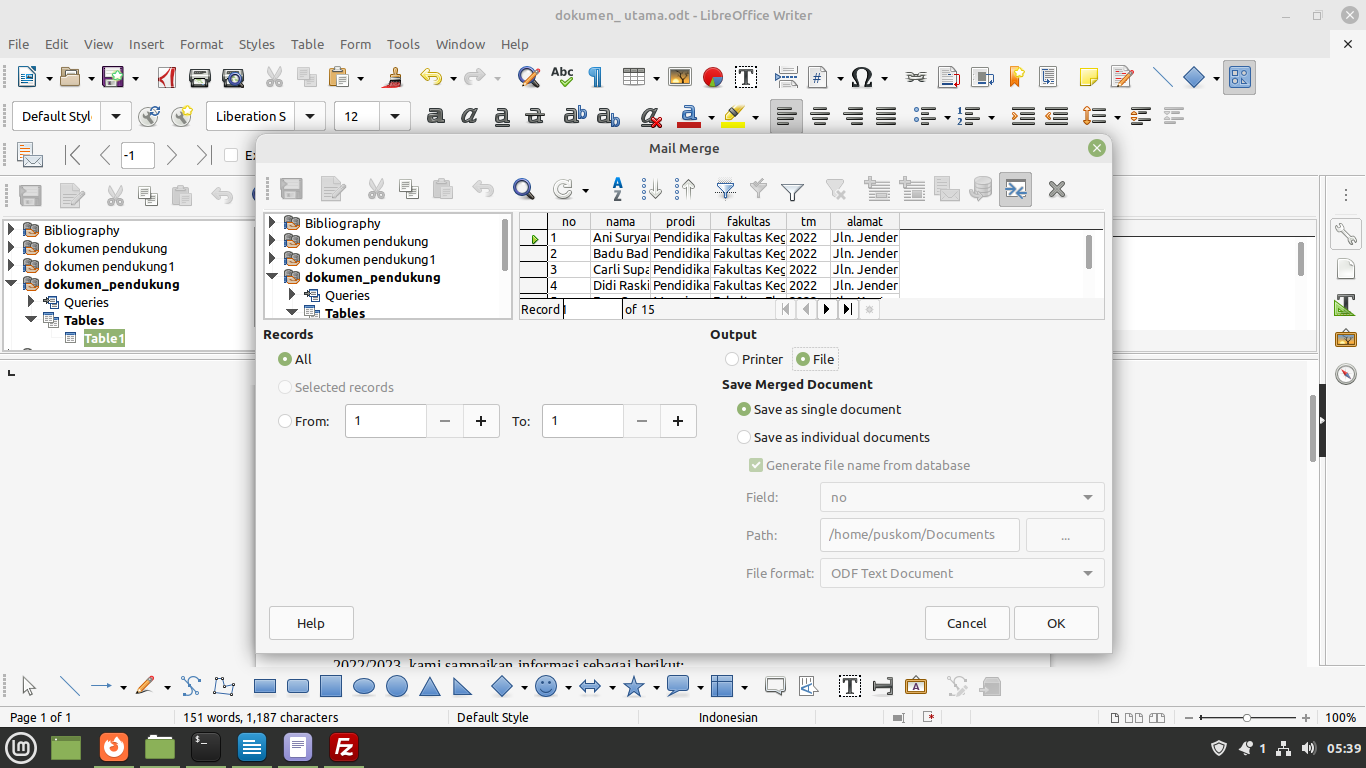Viewport: 1366px width, 768px height.
Task: Select Save as individual documents option
Action: pyautogui.click(x=744, y=437)
